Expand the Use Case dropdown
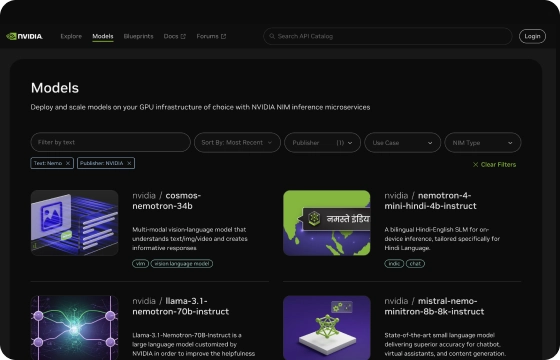The image size is (560, 360). [402, 142]
